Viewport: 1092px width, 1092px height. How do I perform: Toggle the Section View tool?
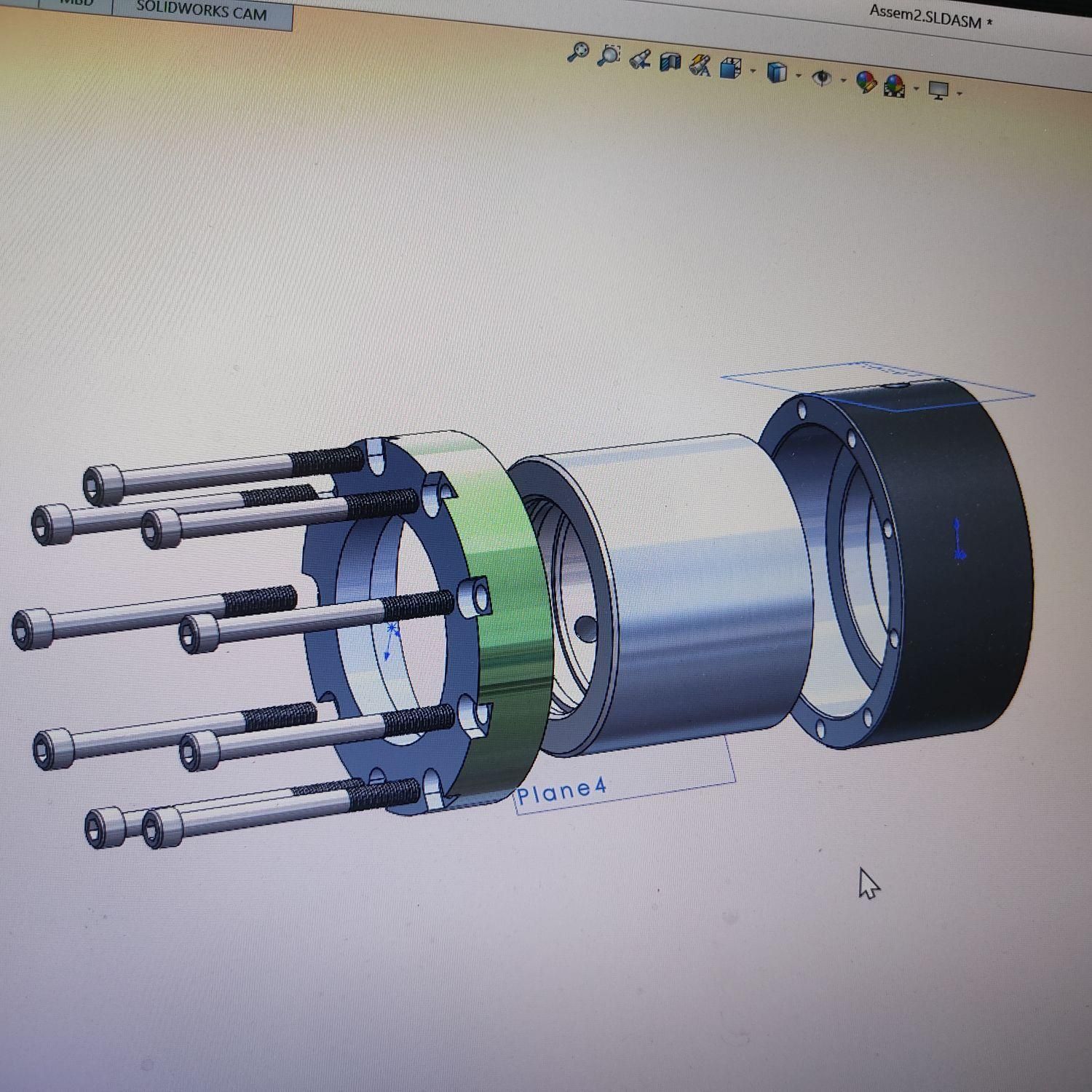click(x=670, y=63)
